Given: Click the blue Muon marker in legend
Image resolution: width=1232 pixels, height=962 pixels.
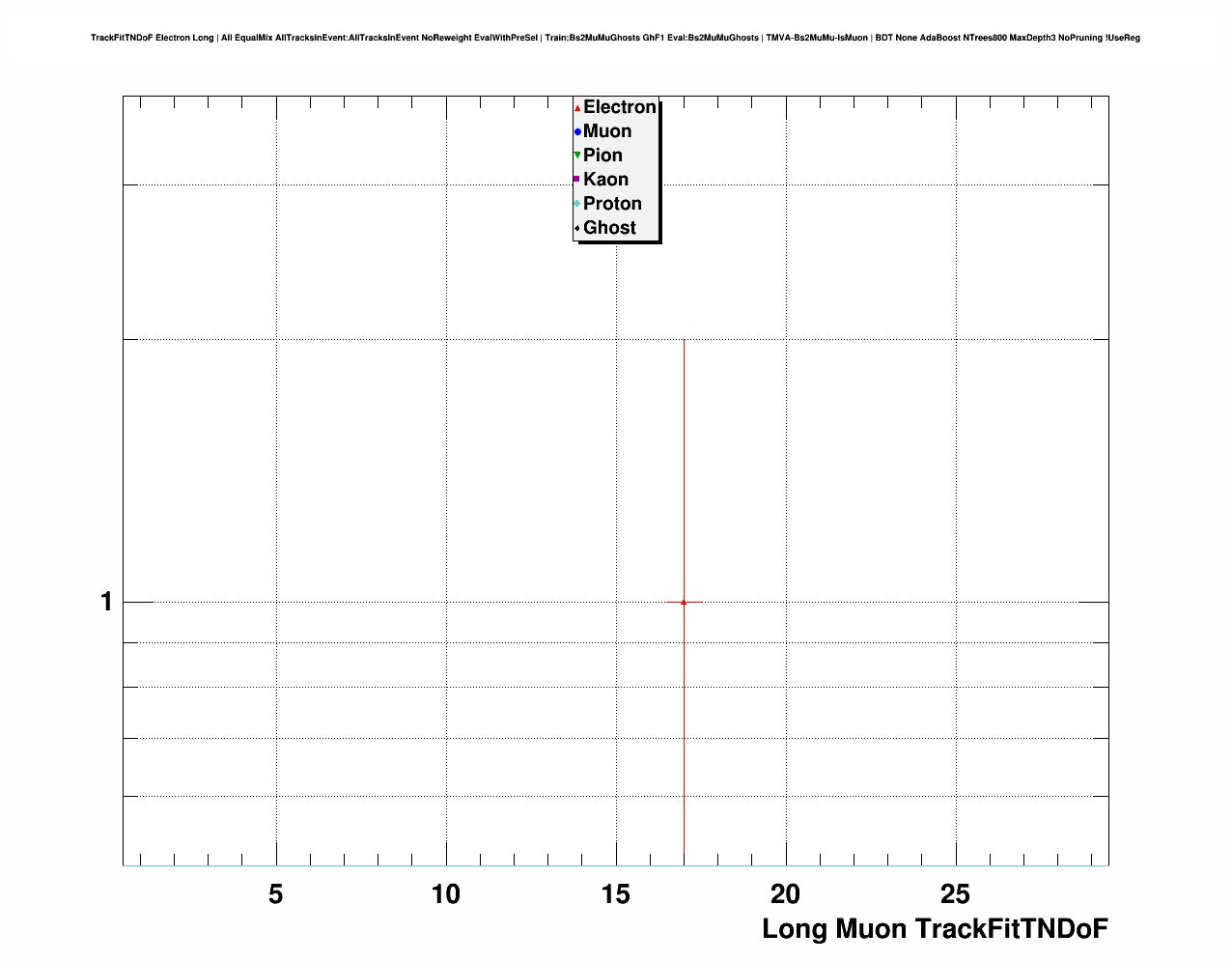Looking at the screenshot, I should coord(577,132).
